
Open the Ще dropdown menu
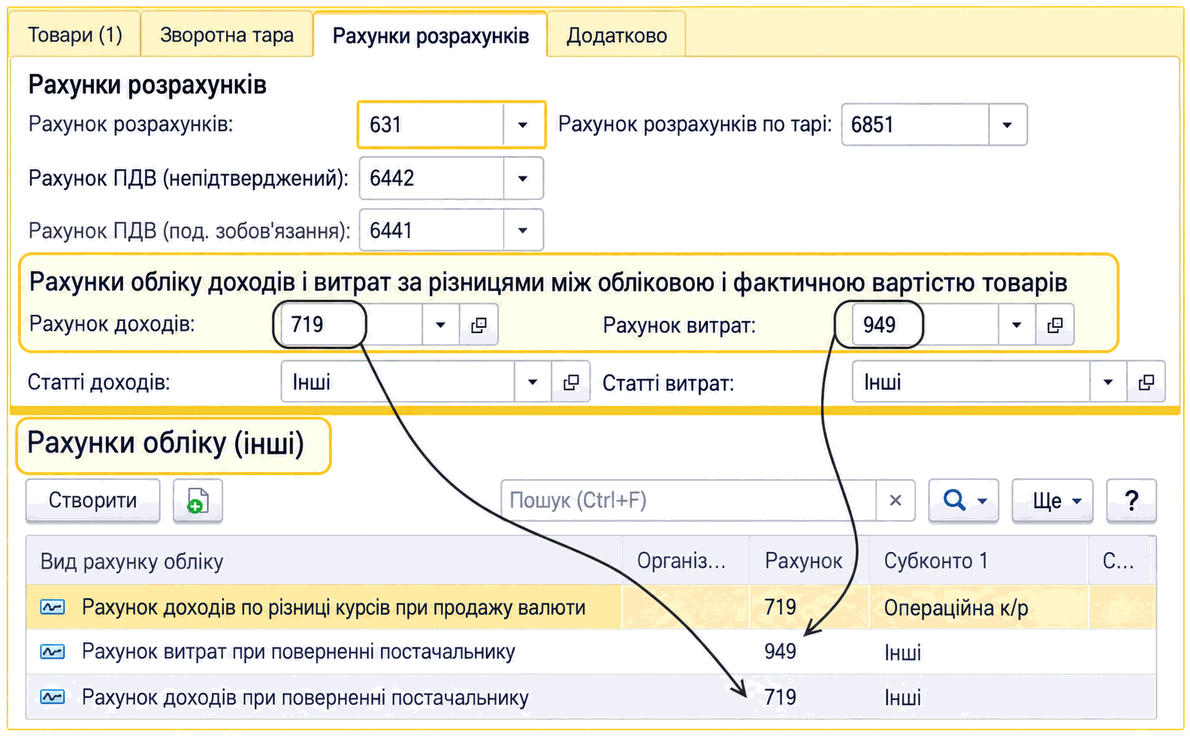coord(1053,501)
